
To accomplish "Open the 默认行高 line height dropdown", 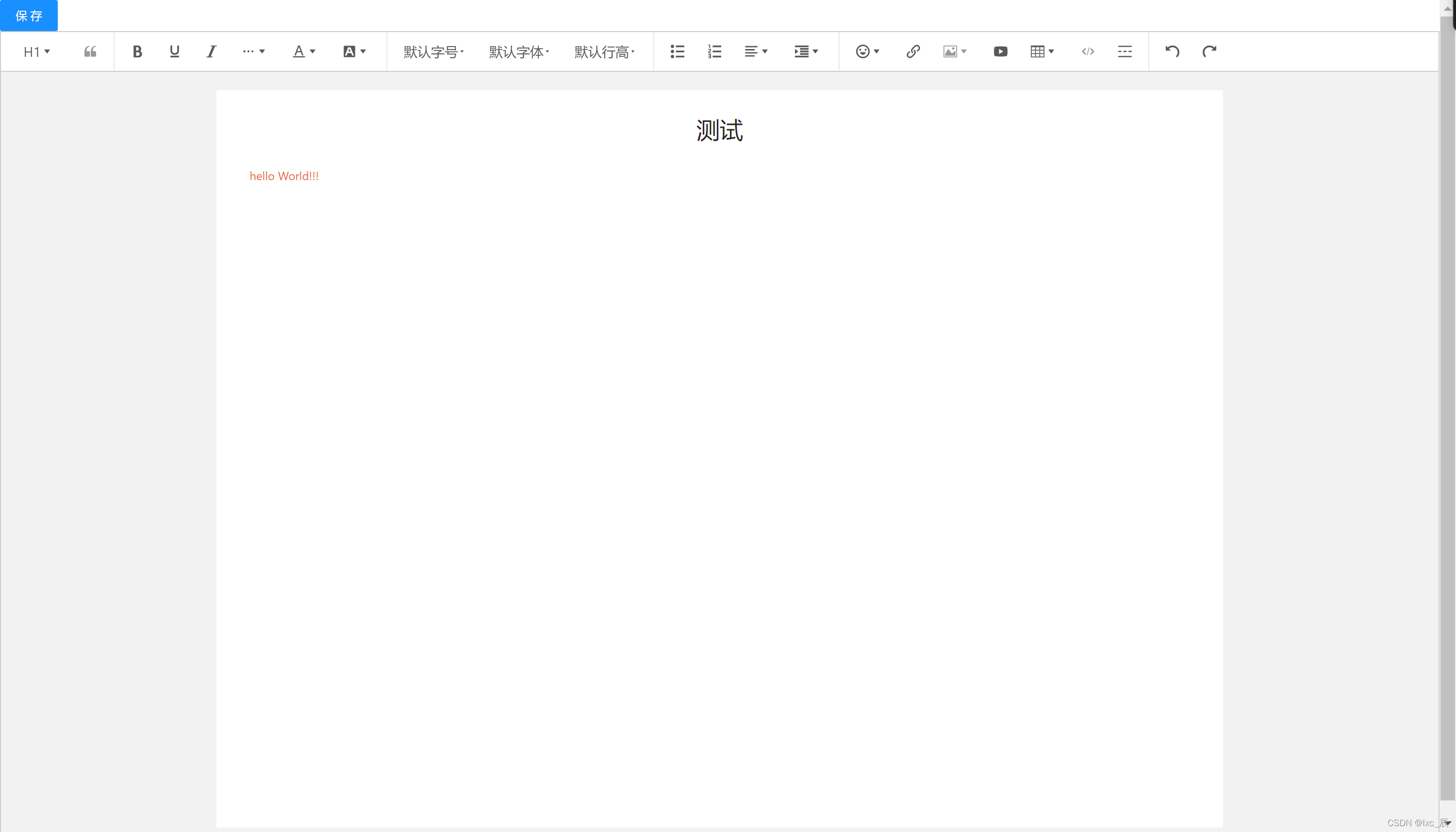I will pos(604,52).
